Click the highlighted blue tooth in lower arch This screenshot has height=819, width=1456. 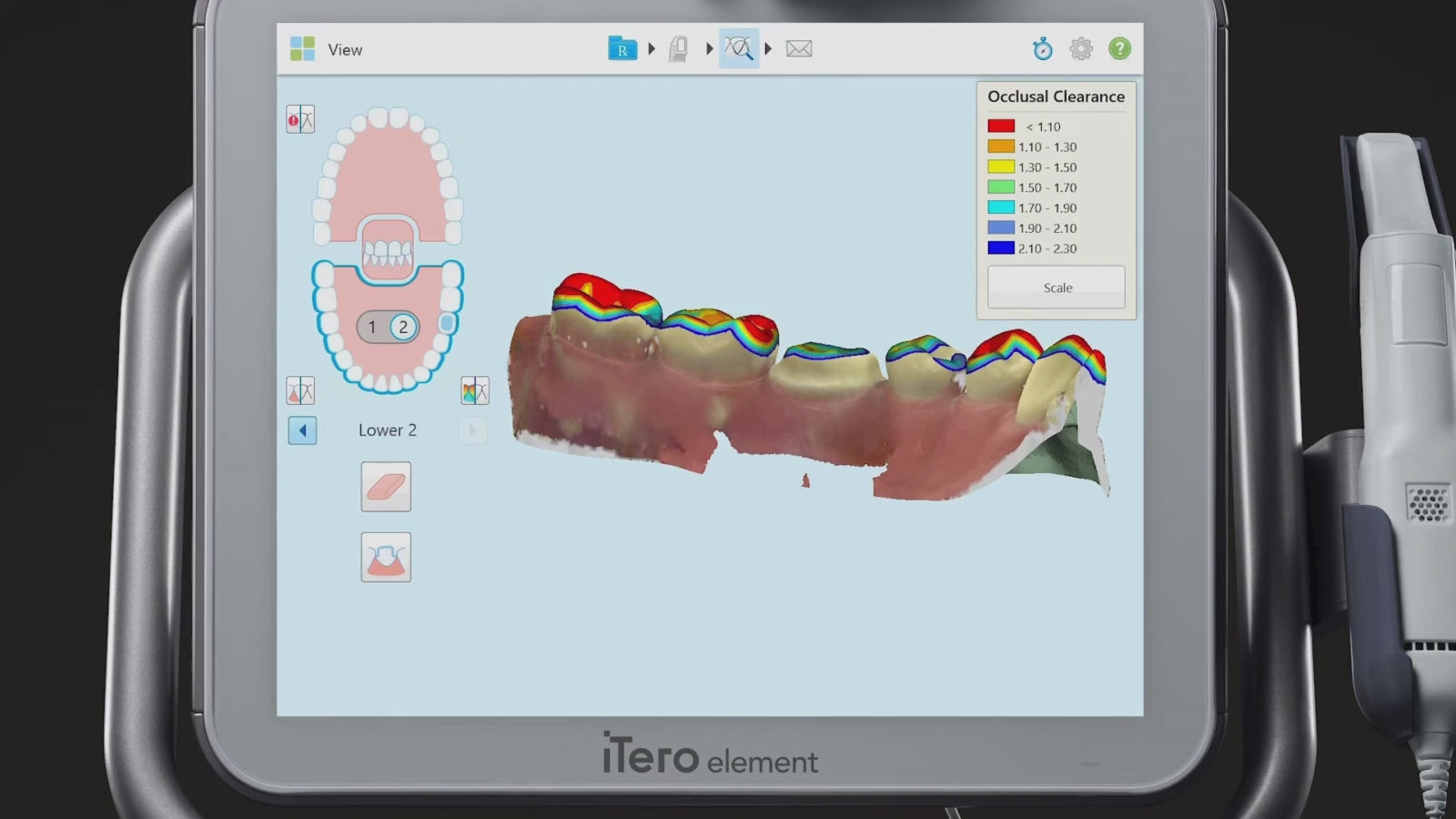(x=447, y=324)
